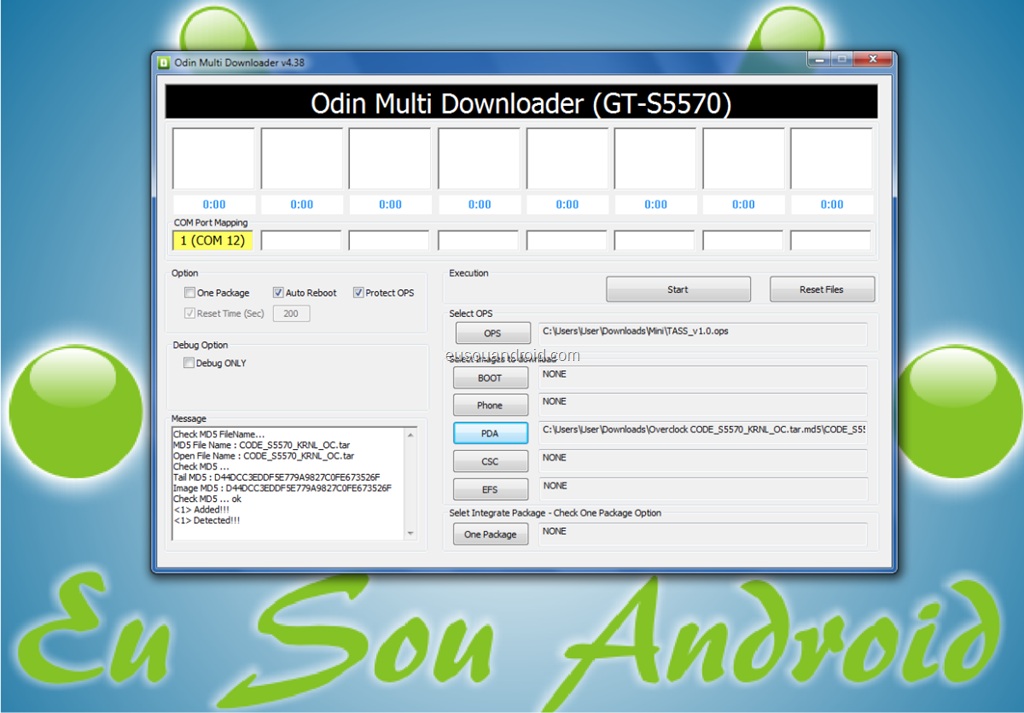
Task: Click the CSC path field showing NONE
Action: click(x=703, y=460)
